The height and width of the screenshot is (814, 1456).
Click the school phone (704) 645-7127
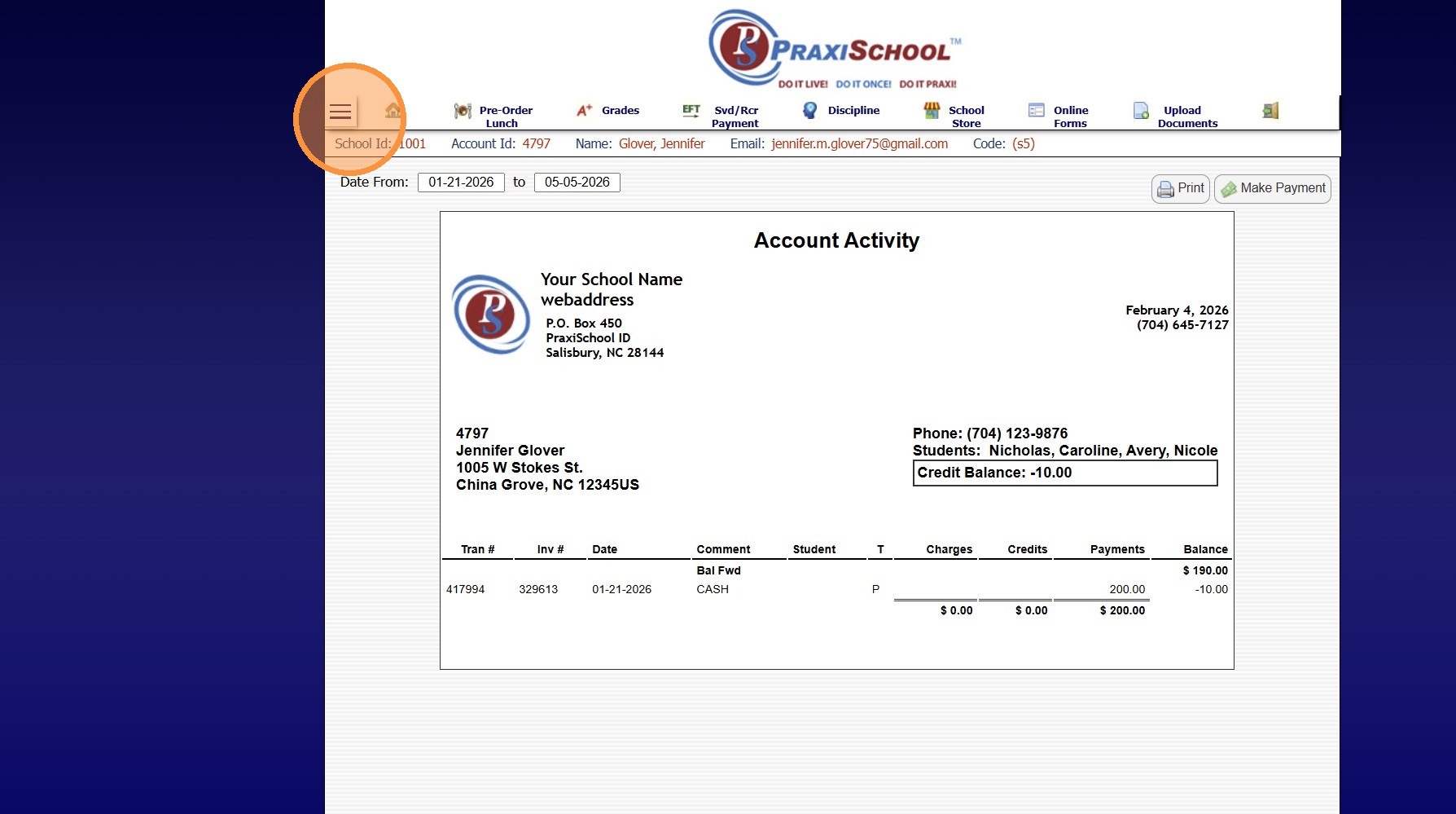tap(1182, 325)
